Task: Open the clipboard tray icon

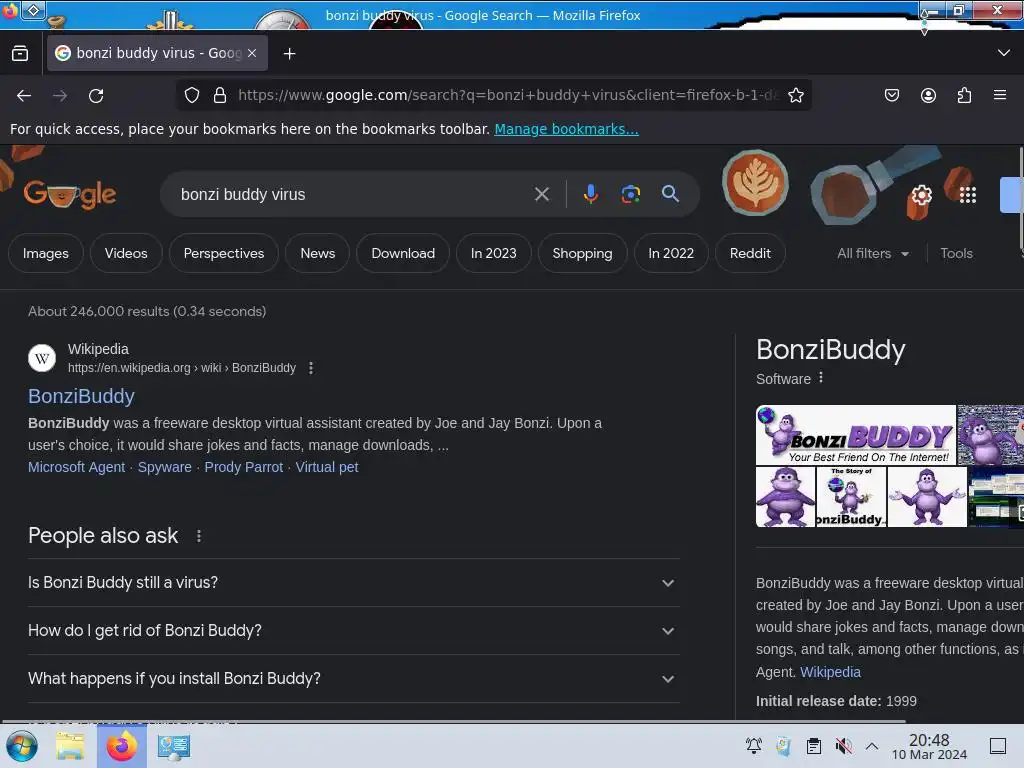Action: point(814,746)
